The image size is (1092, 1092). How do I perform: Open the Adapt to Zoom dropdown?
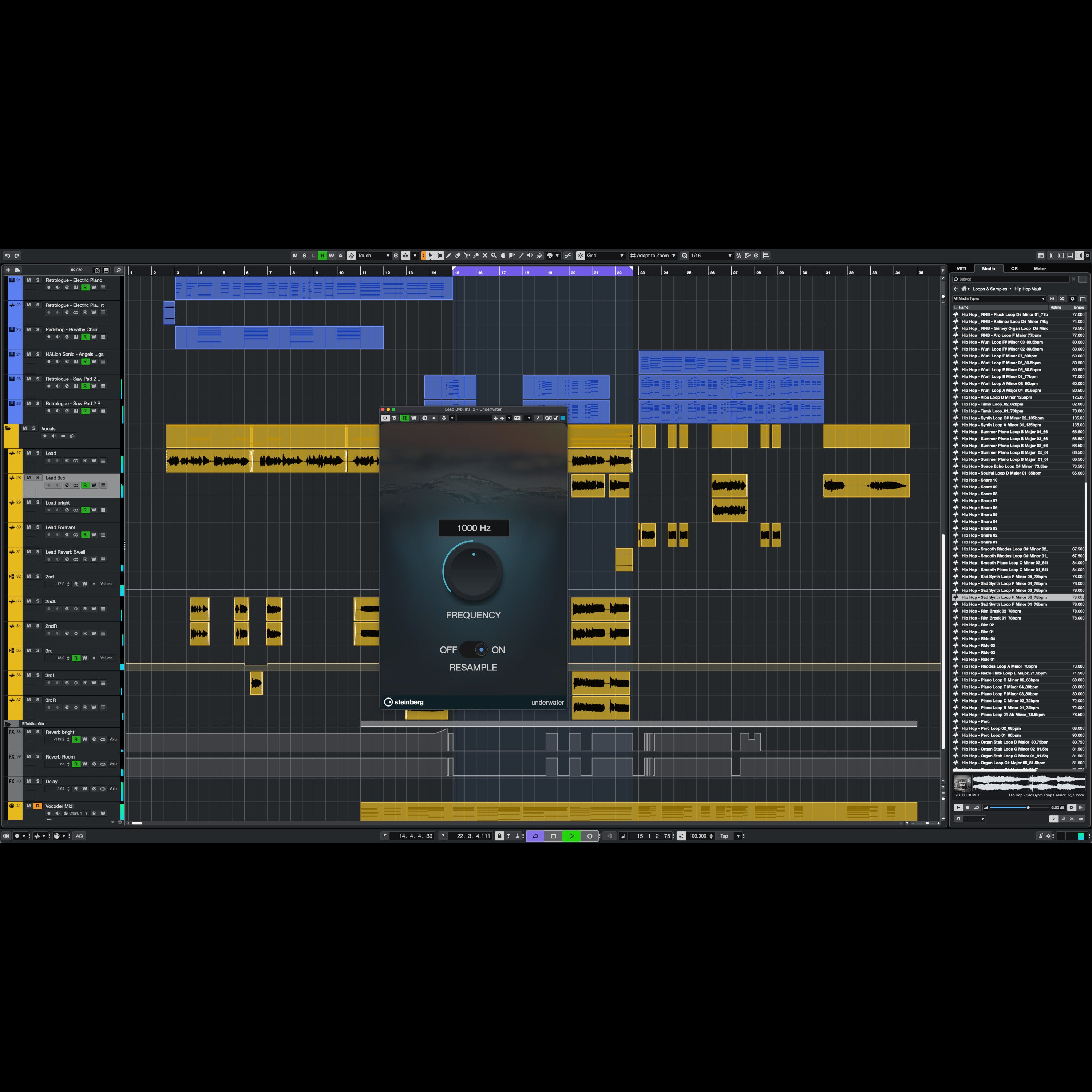click(x=653, y=256)
